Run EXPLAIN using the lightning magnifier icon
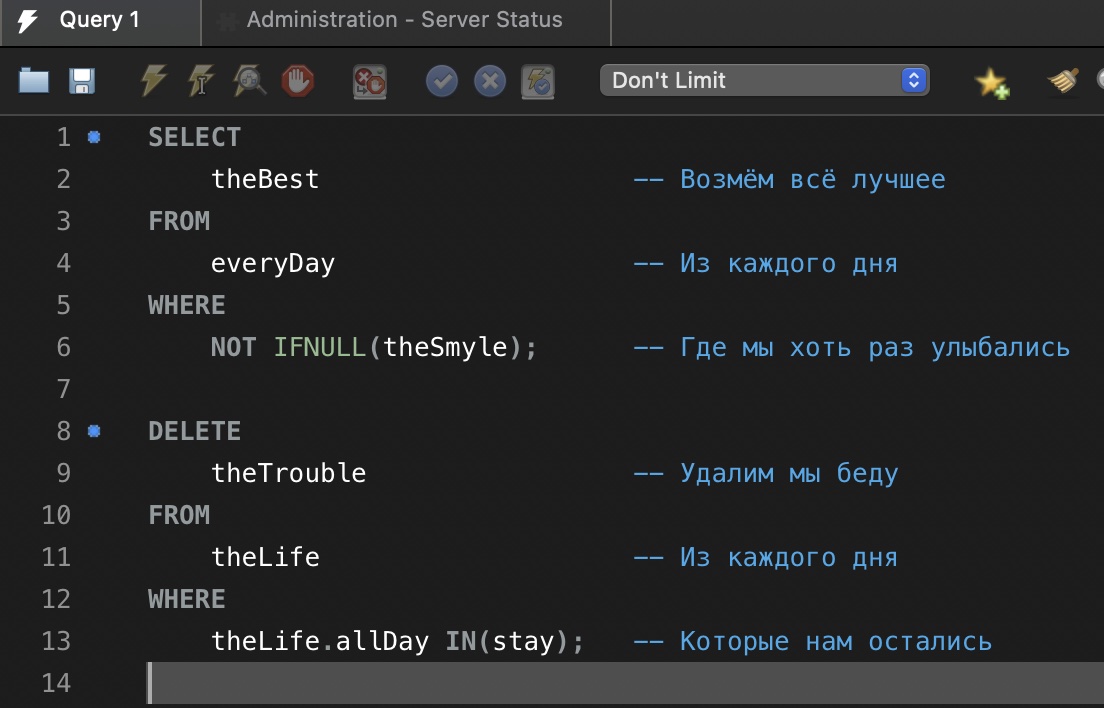 click(249, 80)
